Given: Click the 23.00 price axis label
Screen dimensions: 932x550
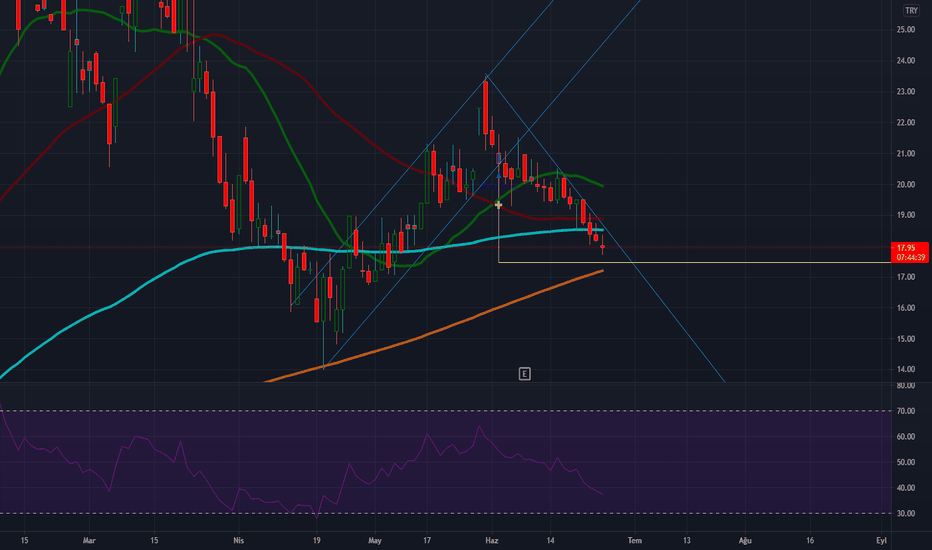Looking at the screenshot, I should (x=906, y=92).
